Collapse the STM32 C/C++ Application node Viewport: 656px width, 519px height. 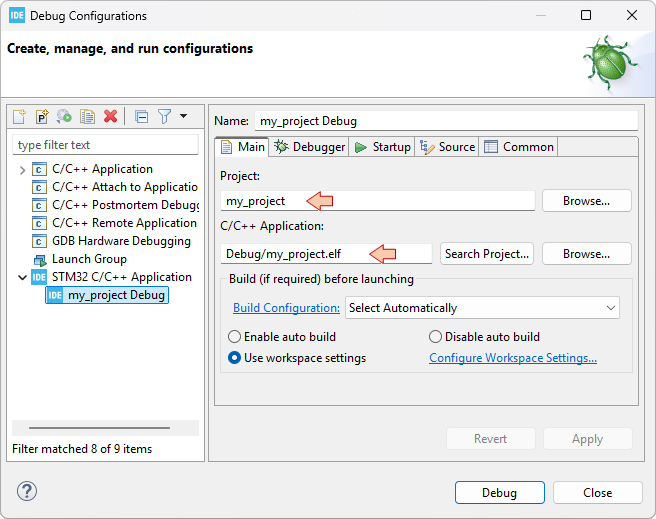(x=22, y=278)
